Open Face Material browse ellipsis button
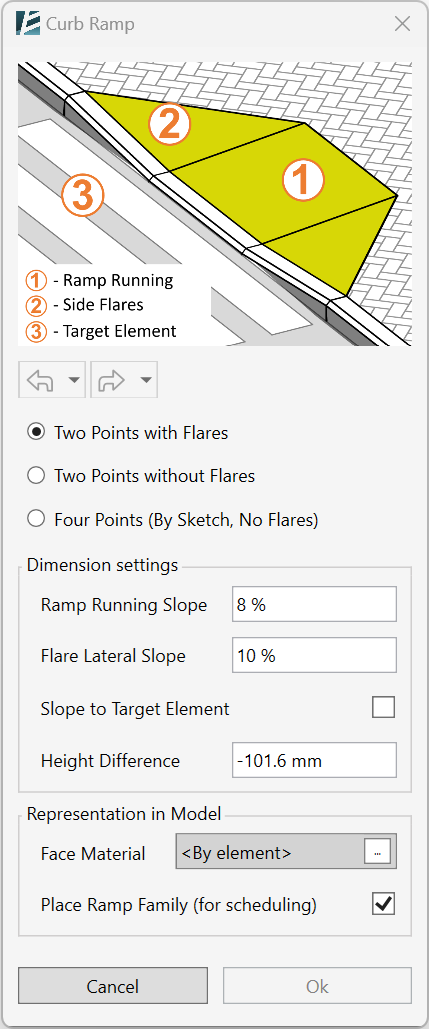Viewport: 429px width, 1029px height. (x=377, y=852)
